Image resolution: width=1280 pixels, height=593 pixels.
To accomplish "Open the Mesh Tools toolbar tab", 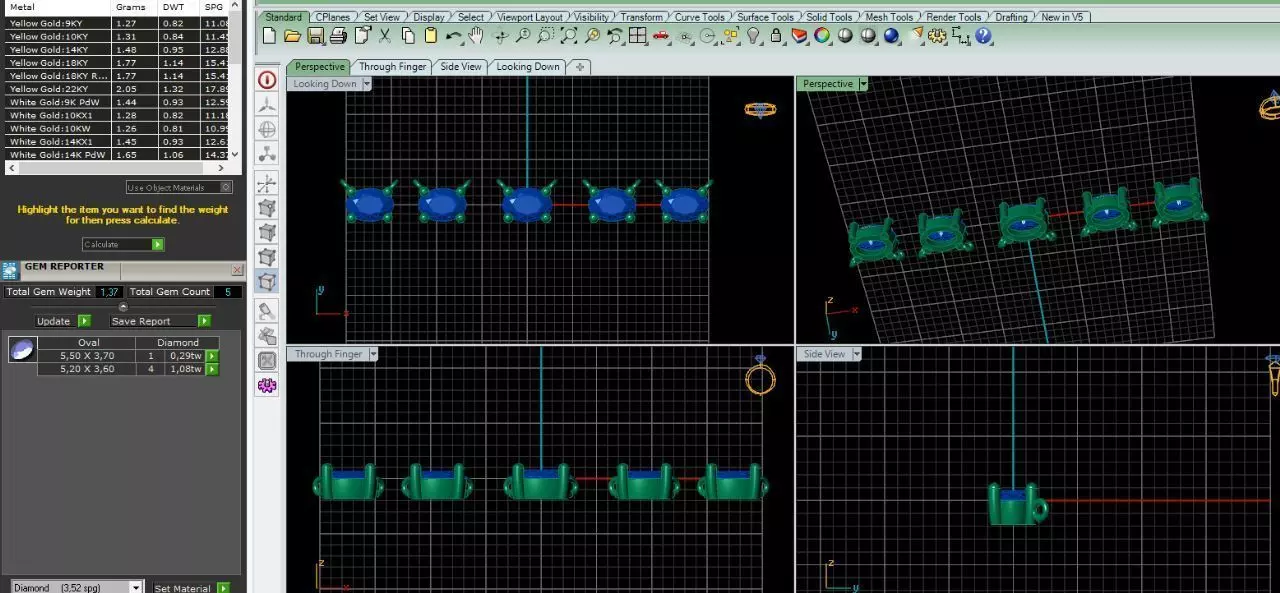I will [889, 17].
